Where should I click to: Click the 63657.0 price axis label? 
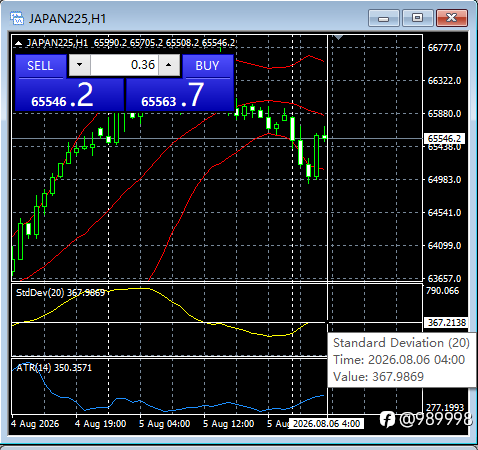(444, 279)
